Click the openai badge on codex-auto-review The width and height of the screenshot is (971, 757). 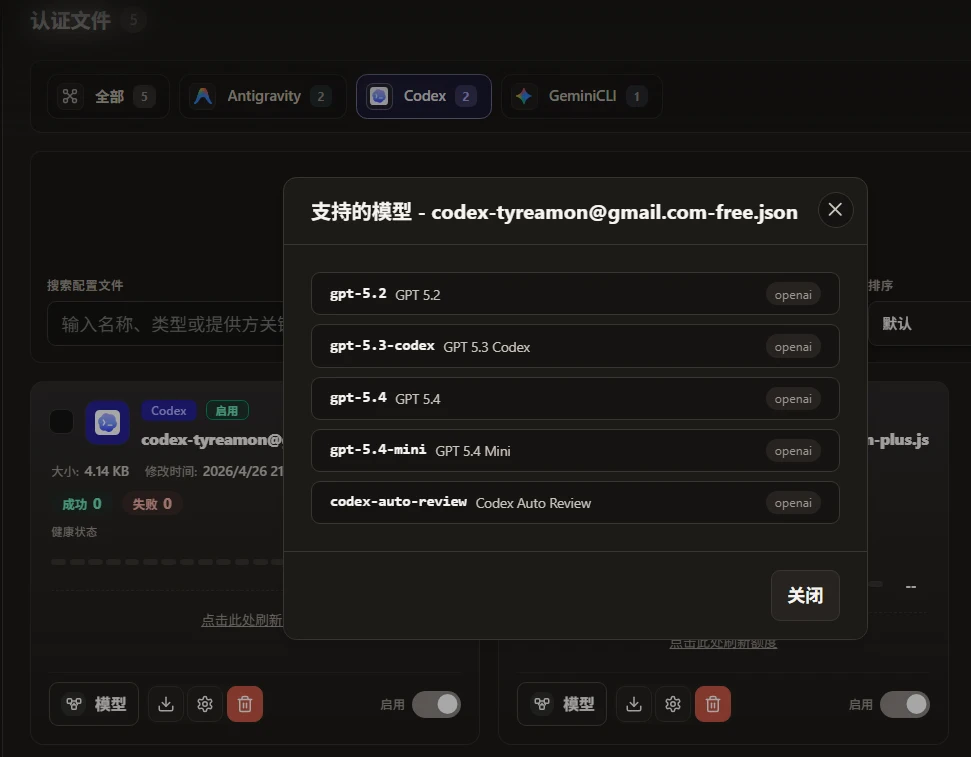[x=793, y=502]
